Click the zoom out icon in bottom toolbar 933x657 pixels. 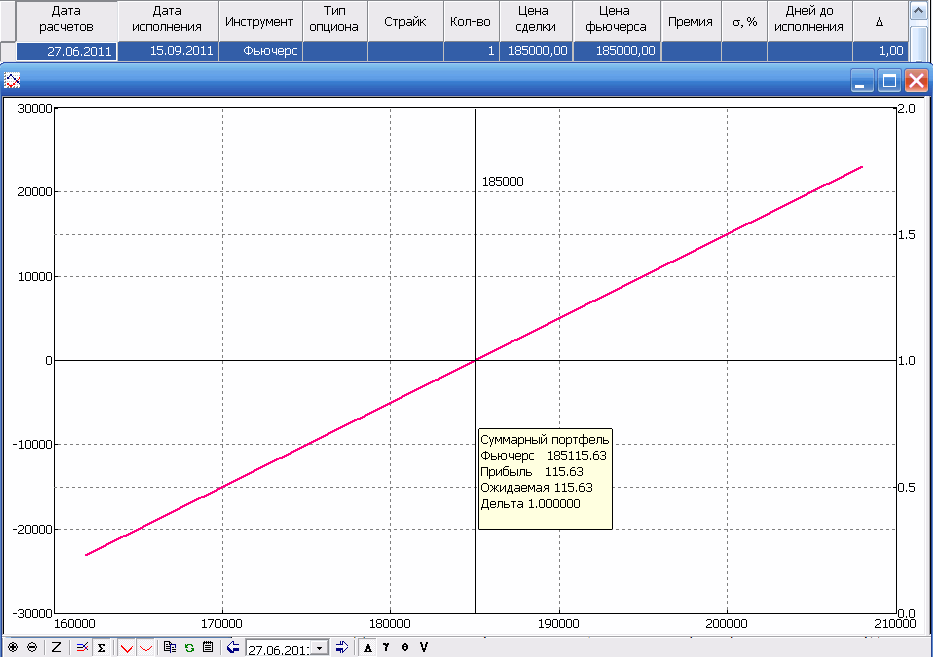click(32, 647)
